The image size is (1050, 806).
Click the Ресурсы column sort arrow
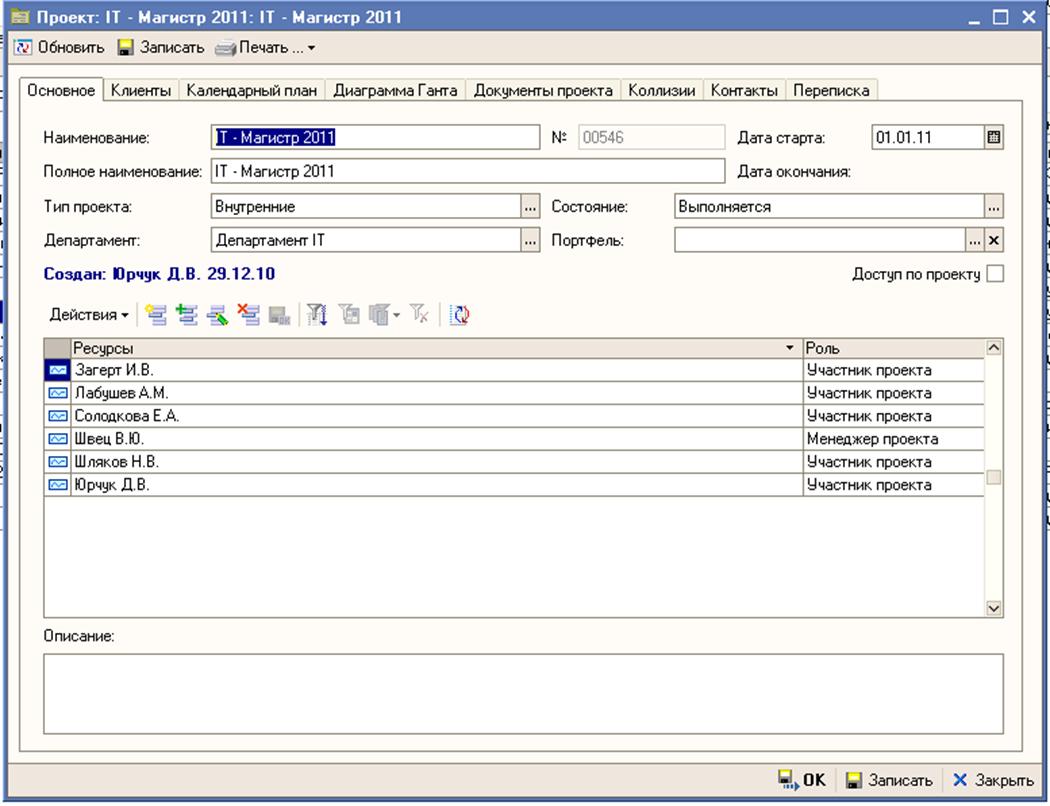(x=790, y=348)
